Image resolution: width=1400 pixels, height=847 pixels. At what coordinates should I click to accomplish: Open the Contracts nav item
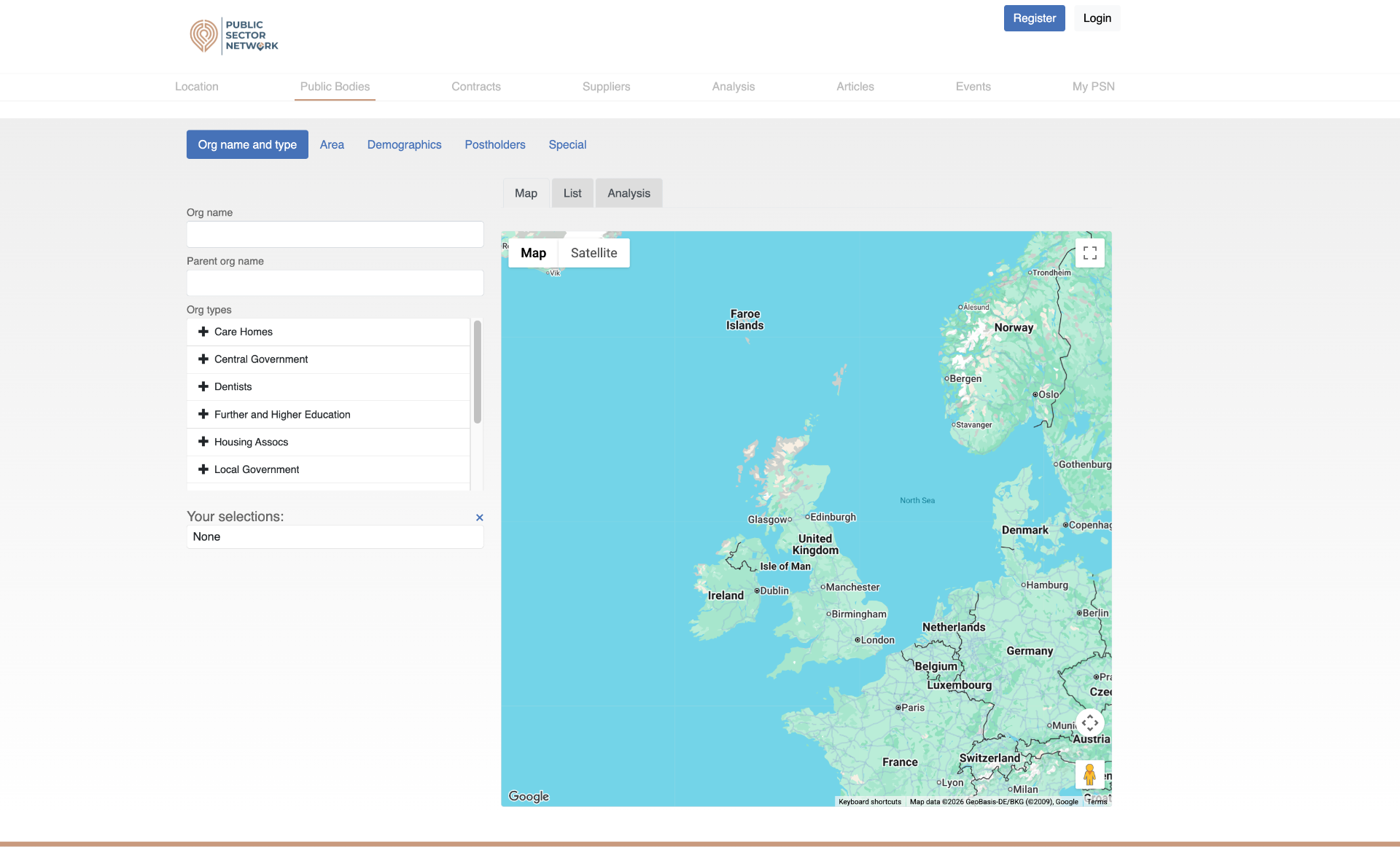point(476,87)
